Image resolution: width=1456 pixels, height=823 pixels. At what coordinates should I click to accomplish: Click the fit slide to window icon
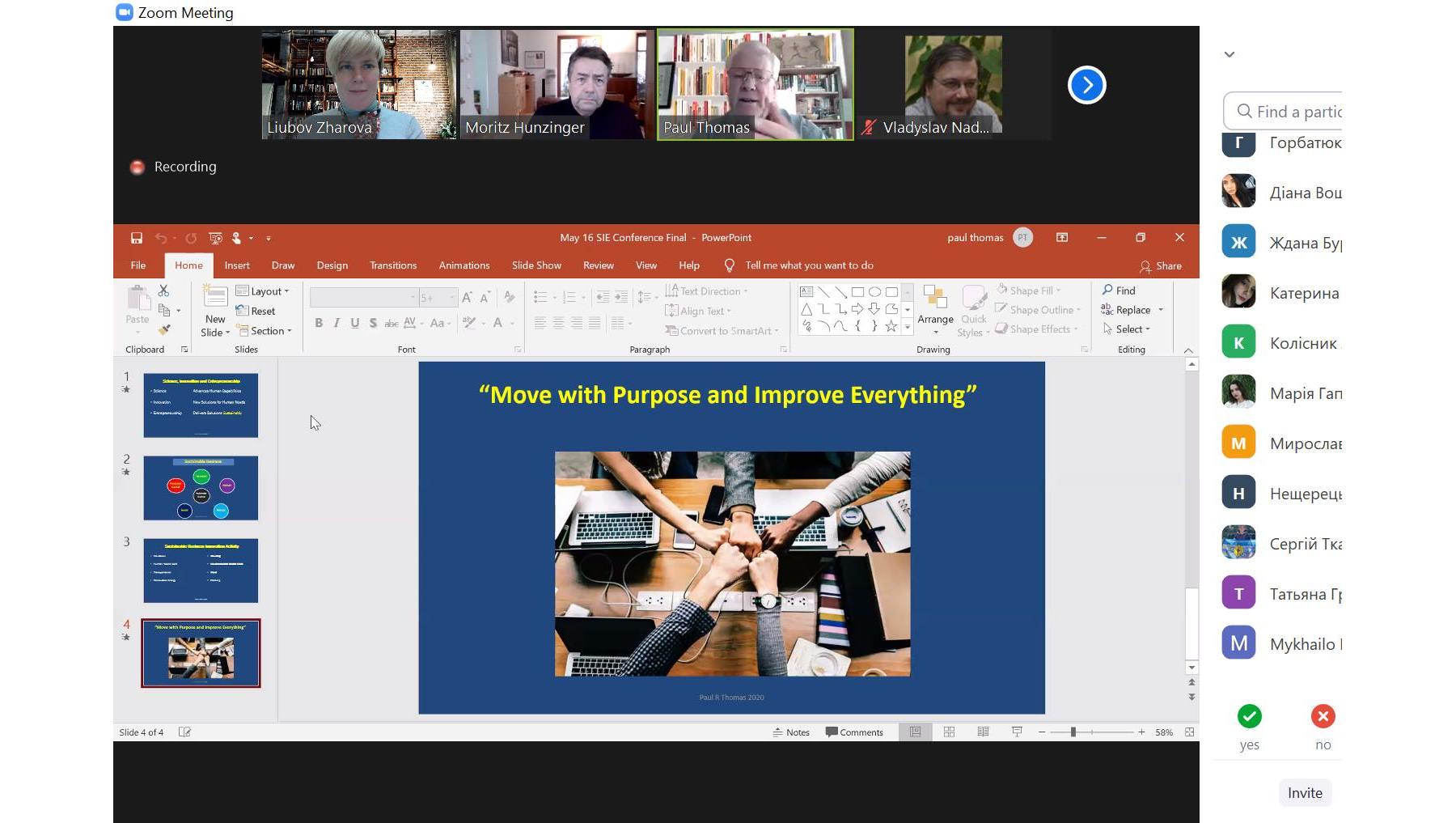(1189, 732)
